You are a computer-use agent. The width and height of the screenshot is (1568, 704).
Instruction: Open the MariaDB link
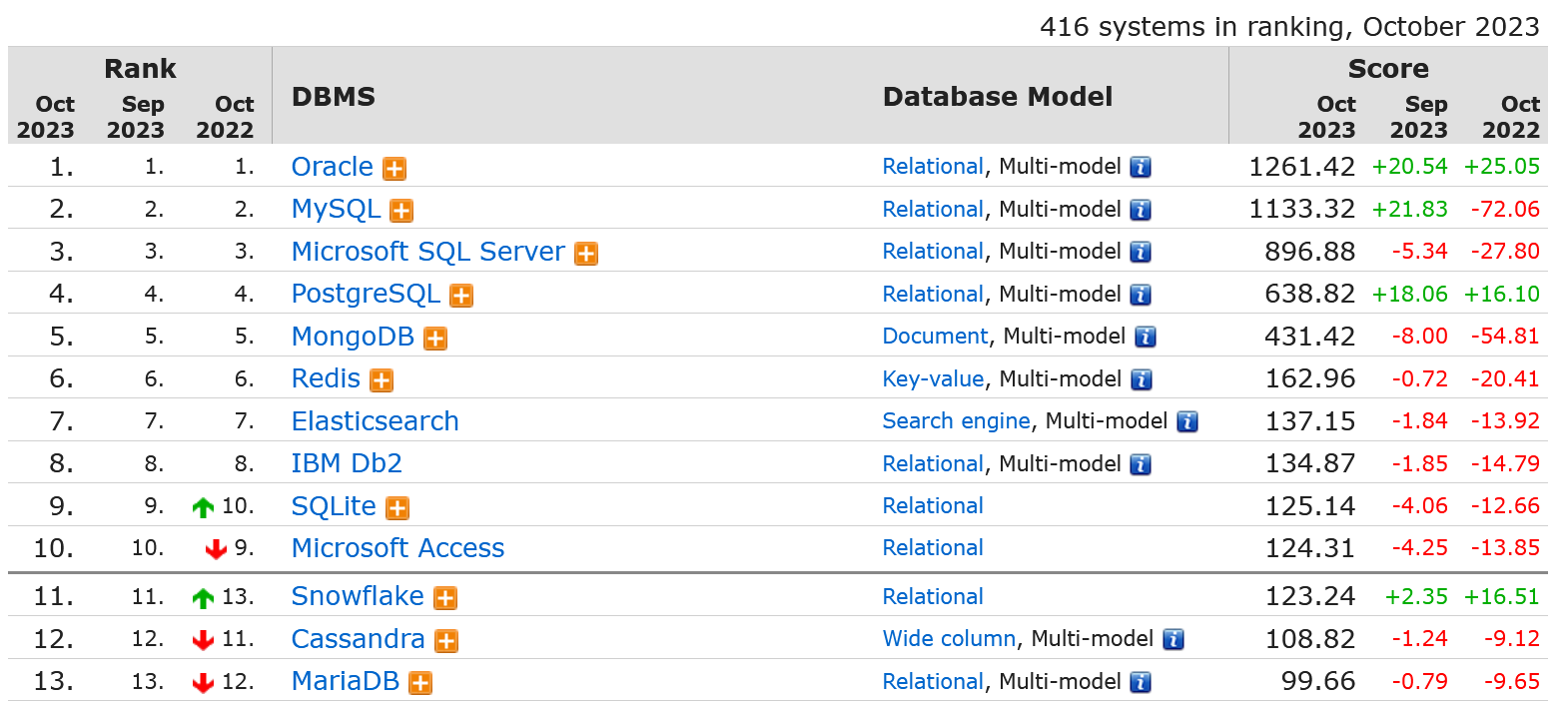click(x=346, y=681)
